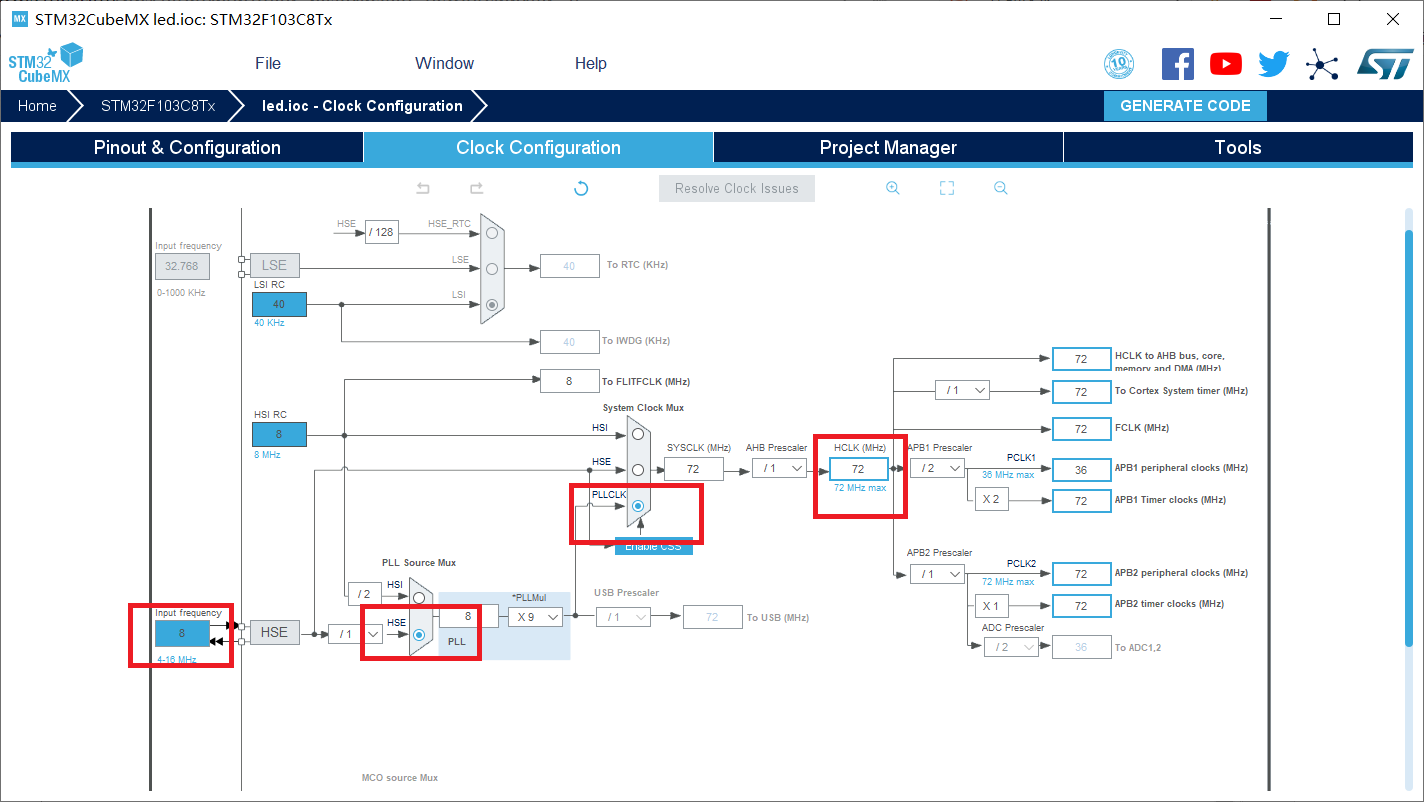The image size is (1424, 802).
Task: Click the FCLK (MHz) value field
Action: (1081, 428)
